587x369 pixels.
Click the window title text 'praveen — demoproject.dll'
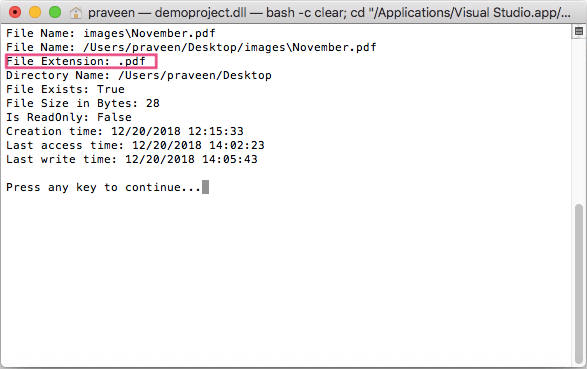click(x=167, y=13)
